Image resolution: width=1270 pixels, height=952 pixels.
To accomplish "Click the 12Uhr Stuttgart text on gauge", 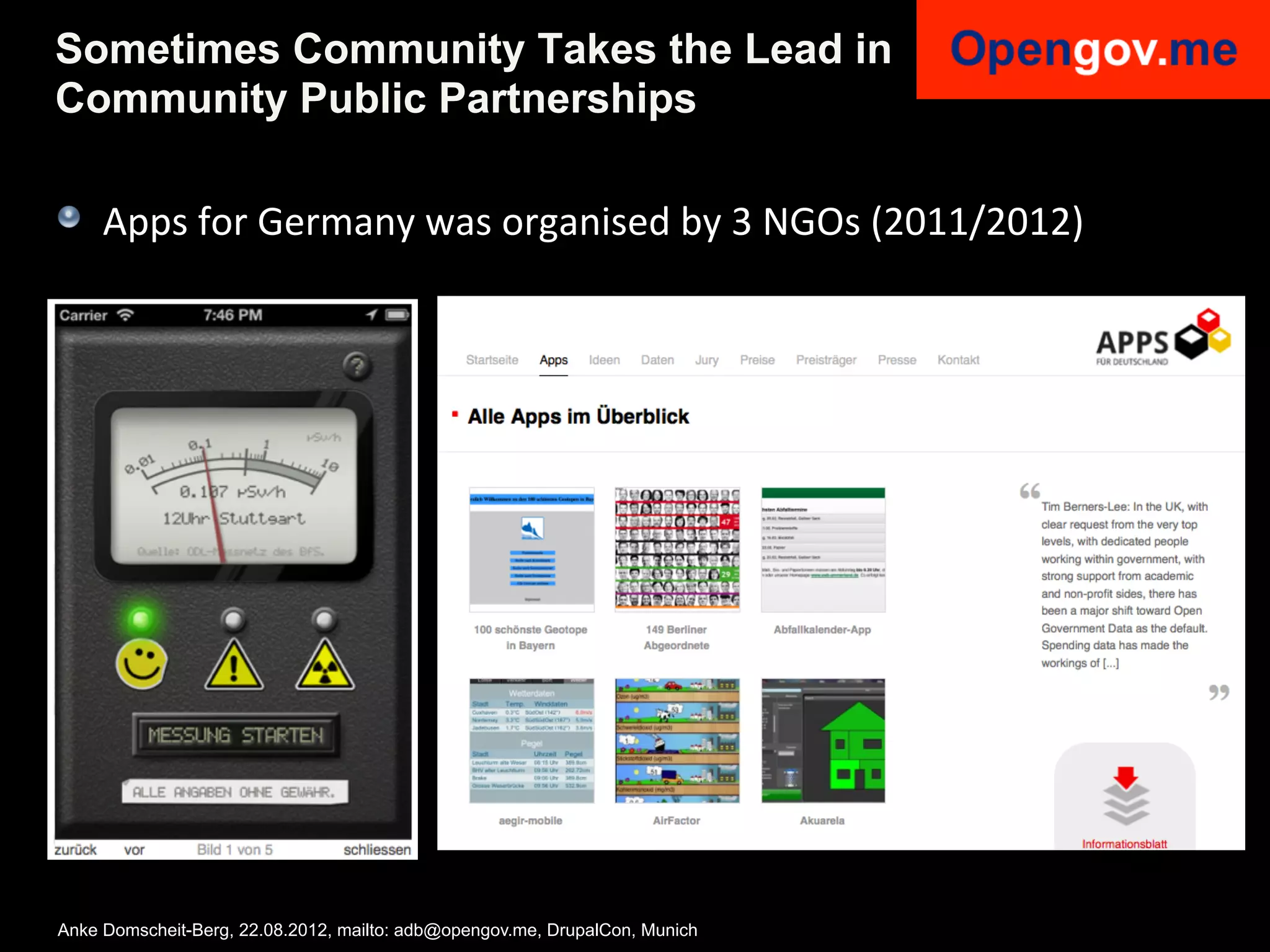I will [x=234, y=518].
